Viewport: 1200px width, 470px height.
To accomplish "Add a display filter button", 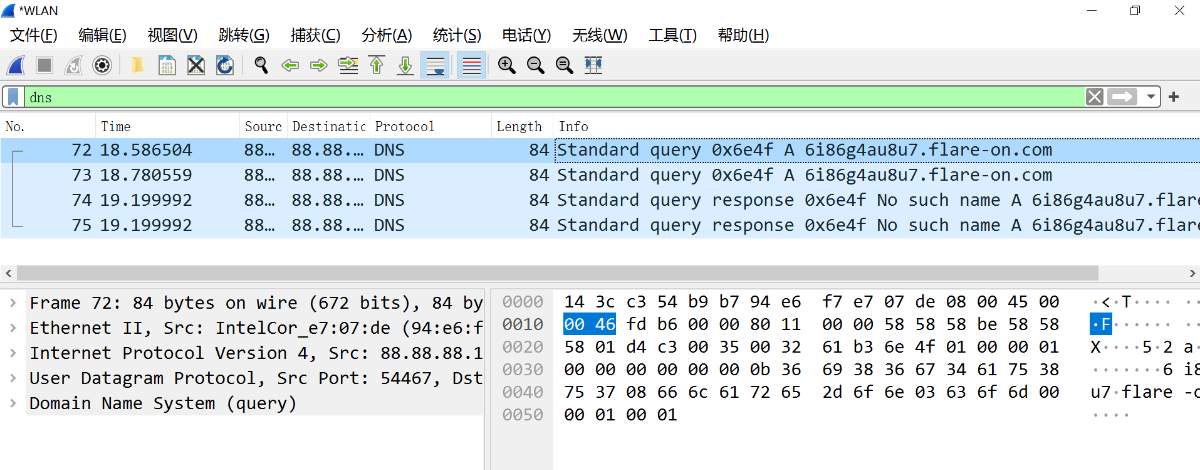I will 1174,97.
